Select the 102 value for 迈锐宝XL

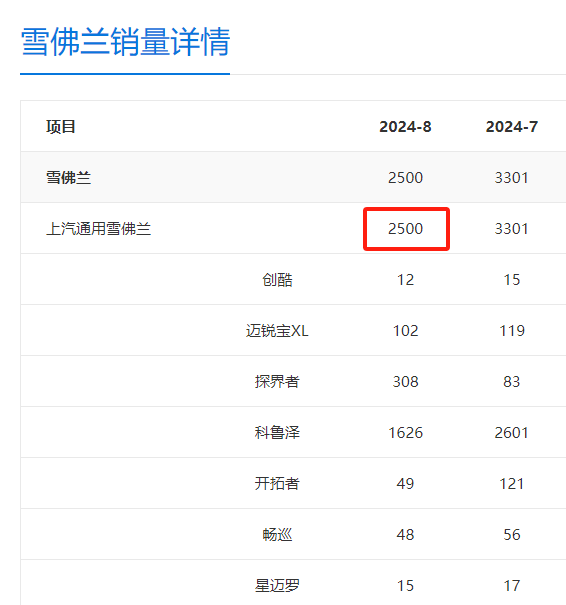405,331
